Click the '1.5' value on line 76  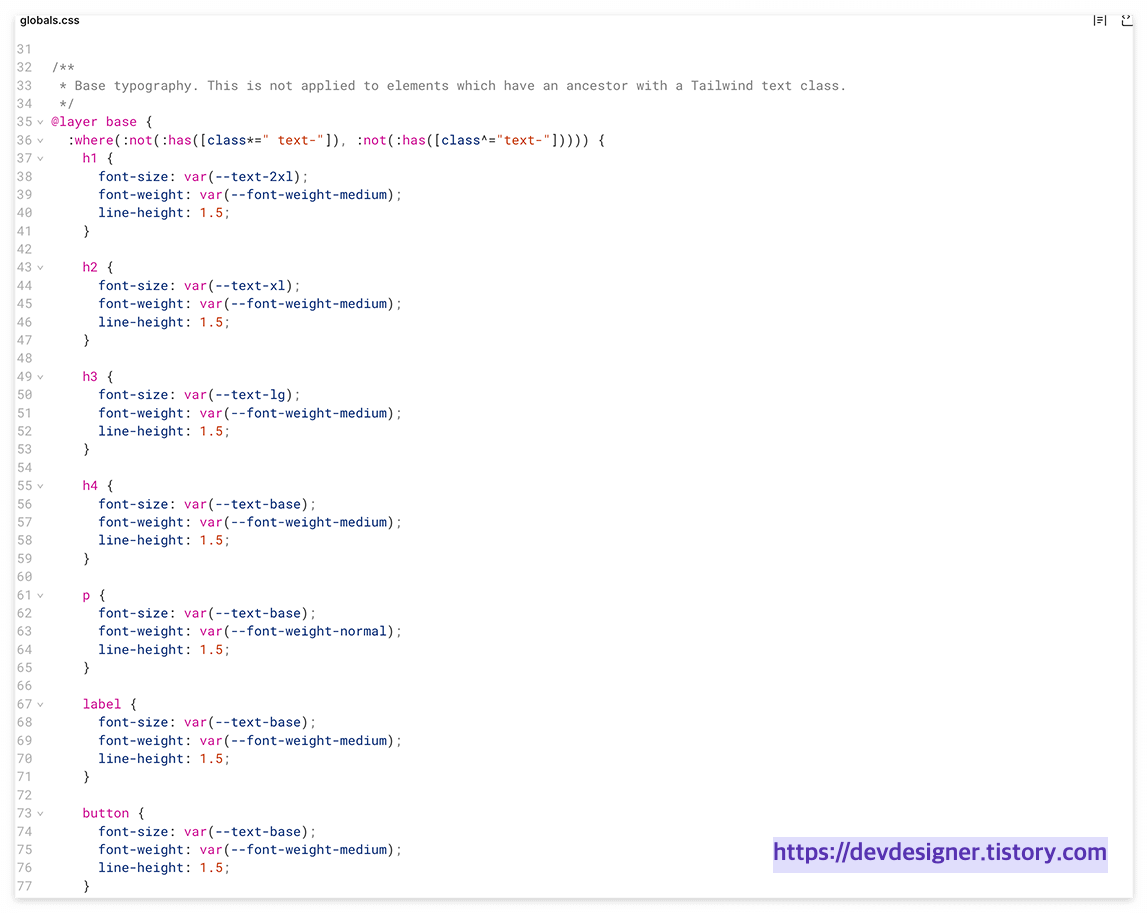[211, 868]
